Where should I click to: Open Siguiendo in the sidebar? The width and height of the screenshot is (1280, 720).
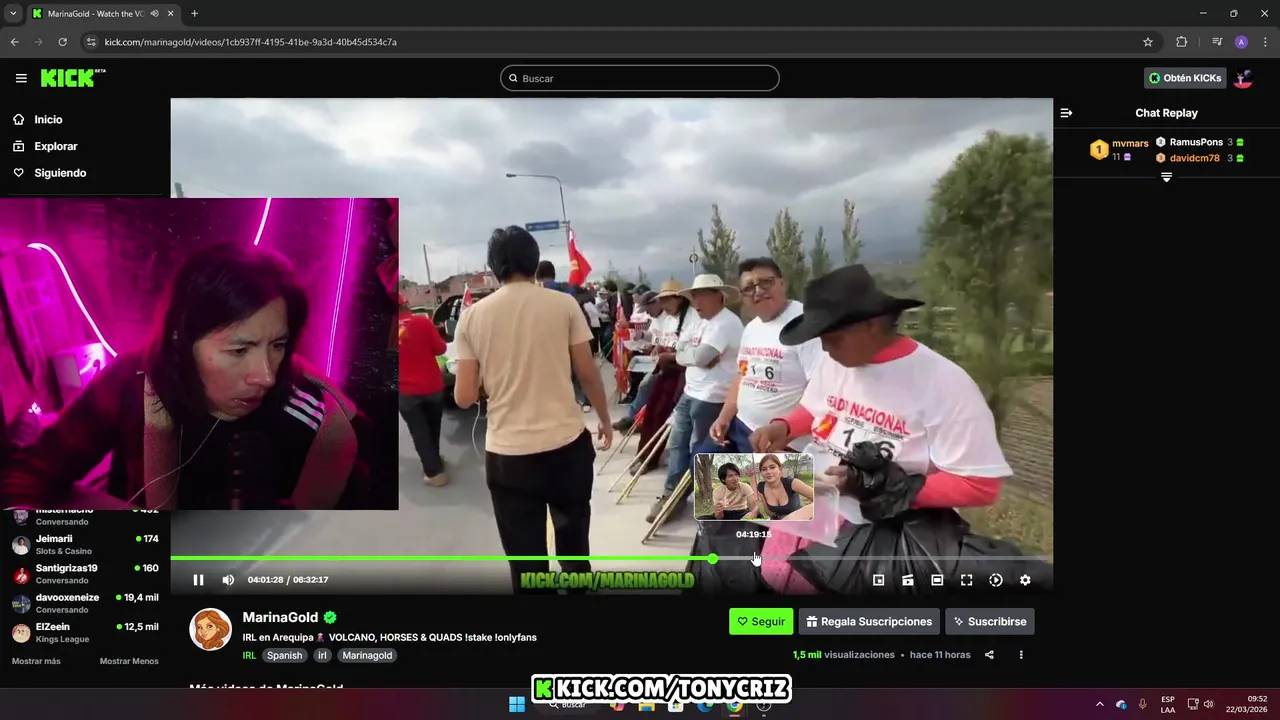[60, 173]
